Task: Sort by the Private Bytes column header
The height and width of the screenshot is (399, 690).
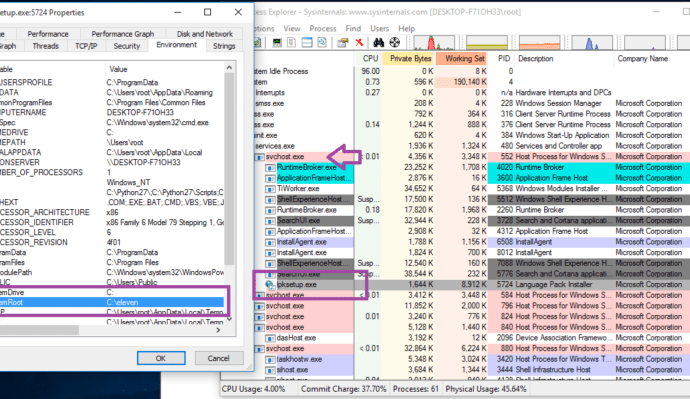Action: [x=408, y=59]
